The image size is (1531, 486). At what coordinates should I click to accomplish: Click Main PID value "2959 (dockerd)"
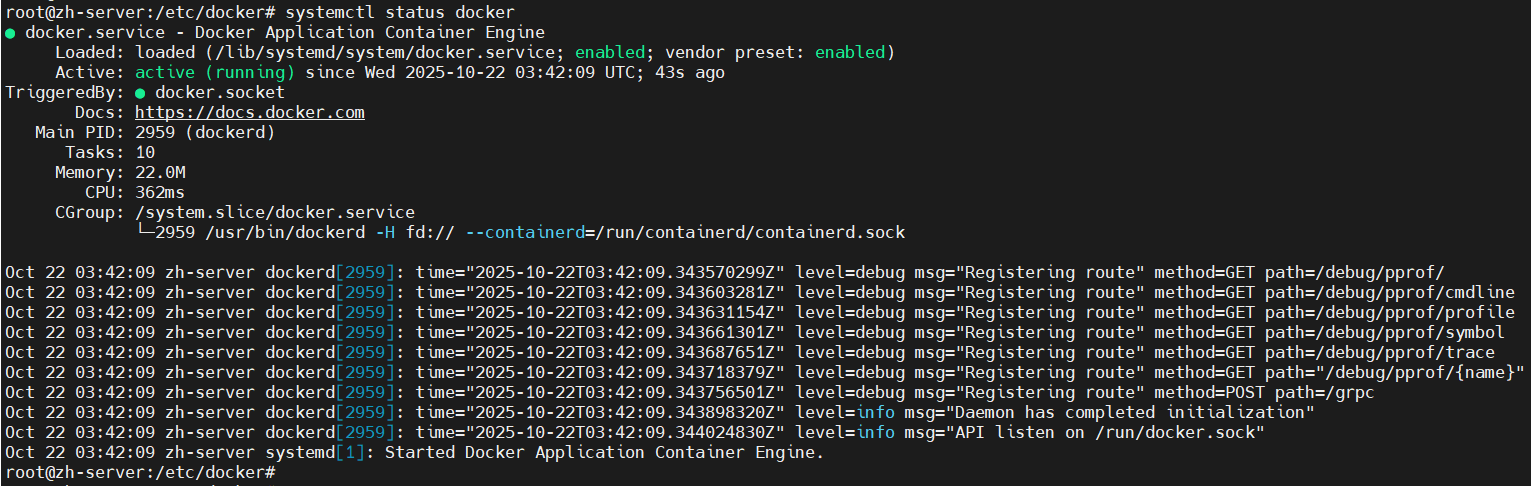[205, 132]
